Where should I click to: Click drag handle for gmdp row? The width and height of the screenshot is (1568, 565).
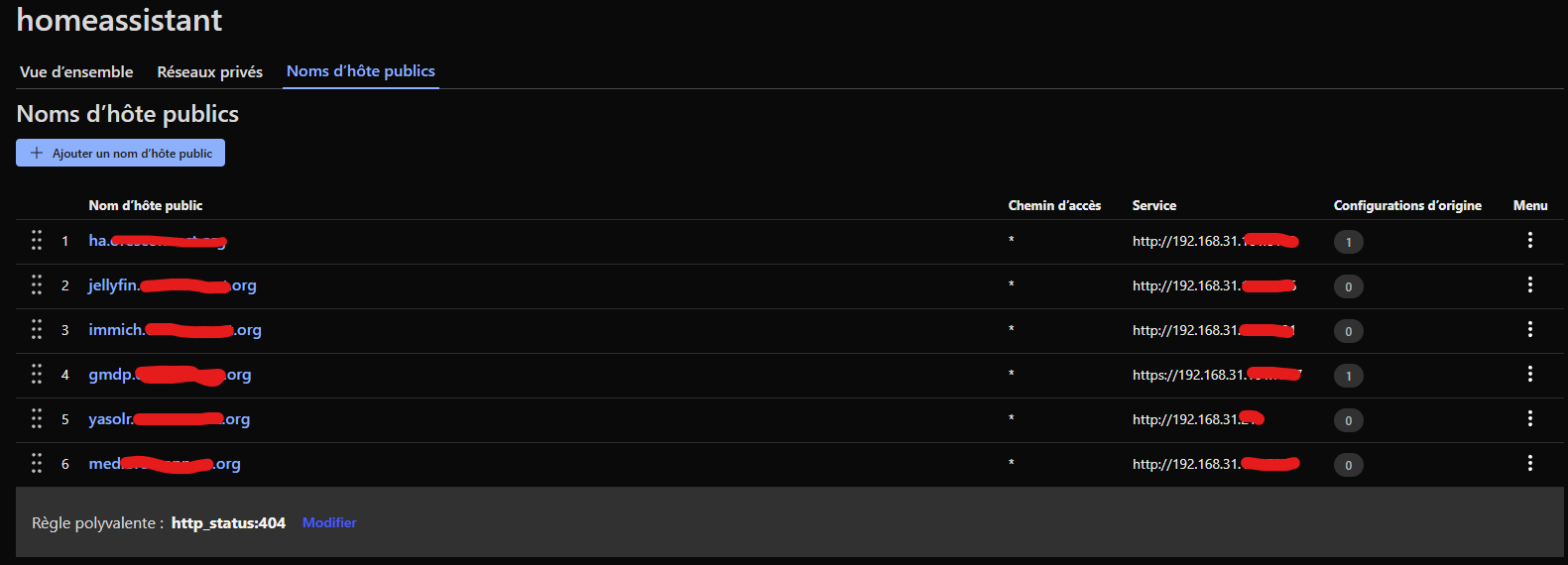(37, 375)
